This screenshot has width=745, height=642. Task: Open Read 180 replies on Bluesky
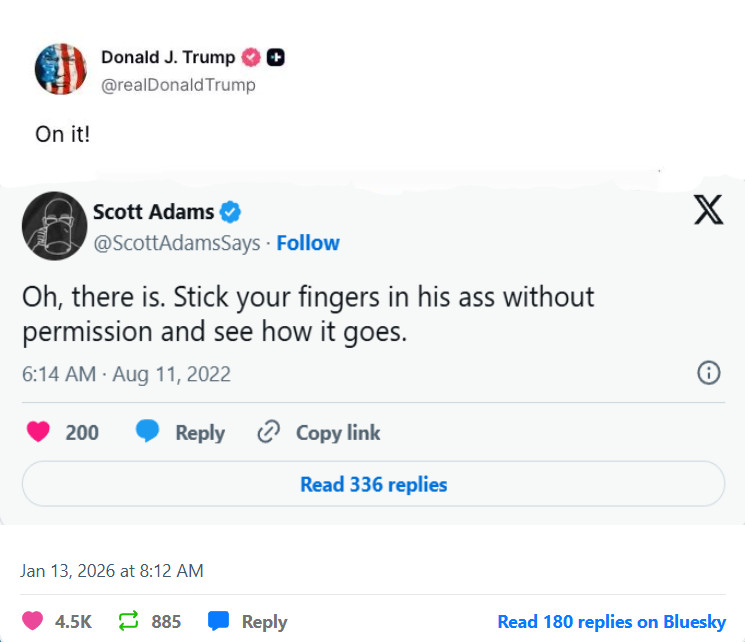click(x=611, y=622)
